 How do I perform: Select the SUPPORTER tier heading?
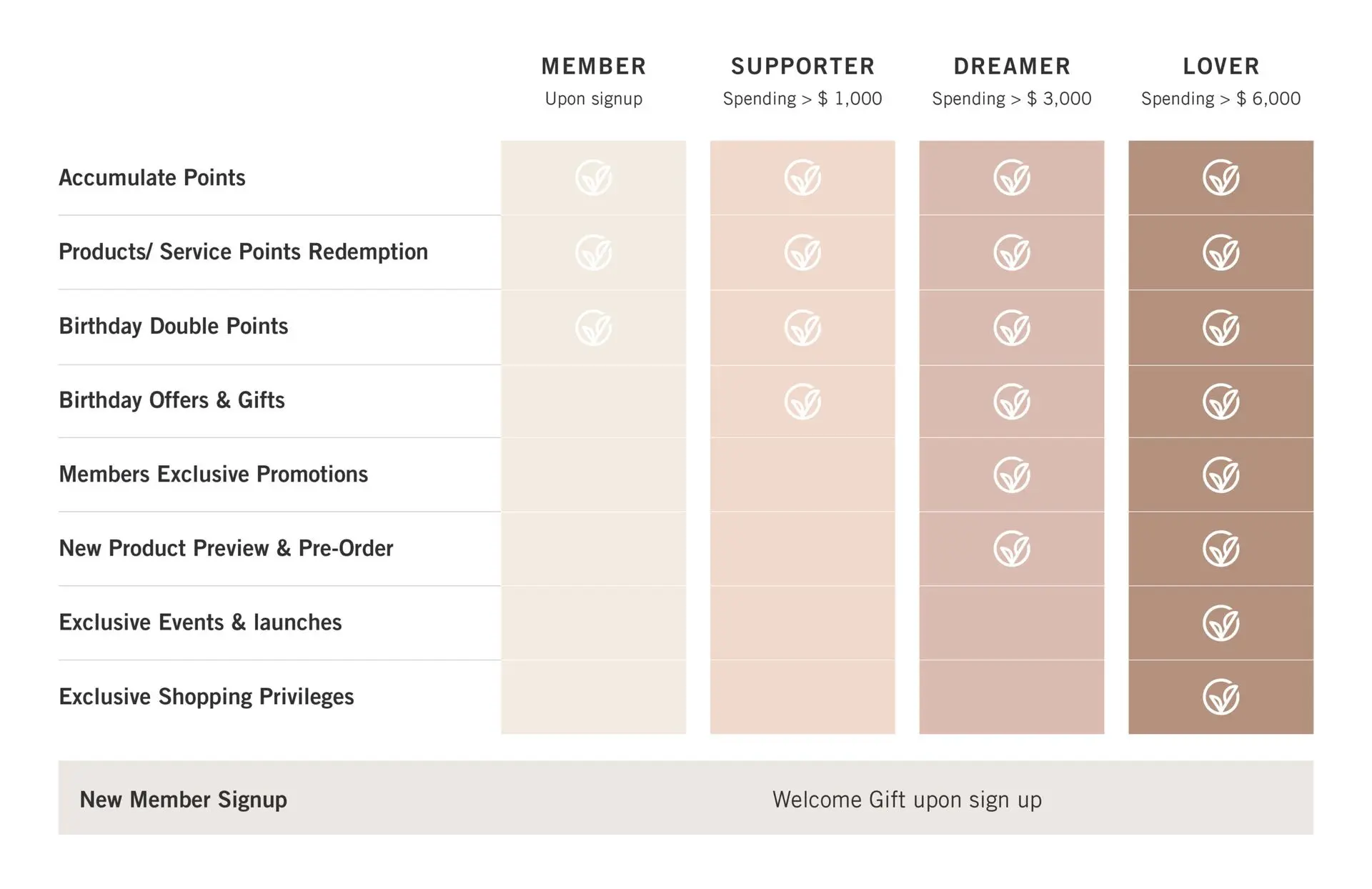802,66
